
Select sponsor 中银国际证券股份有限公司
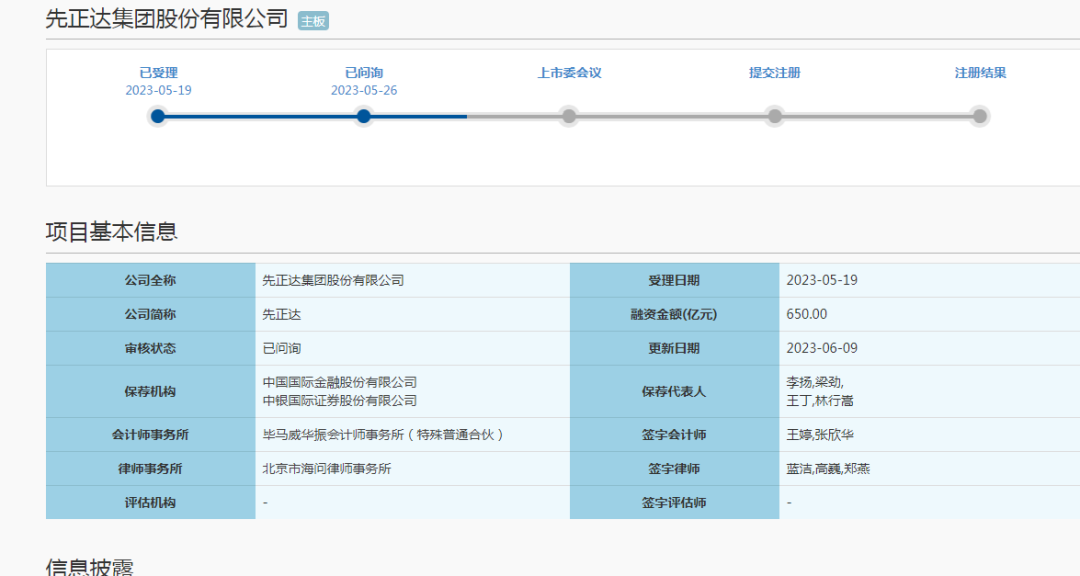(340, 400)
